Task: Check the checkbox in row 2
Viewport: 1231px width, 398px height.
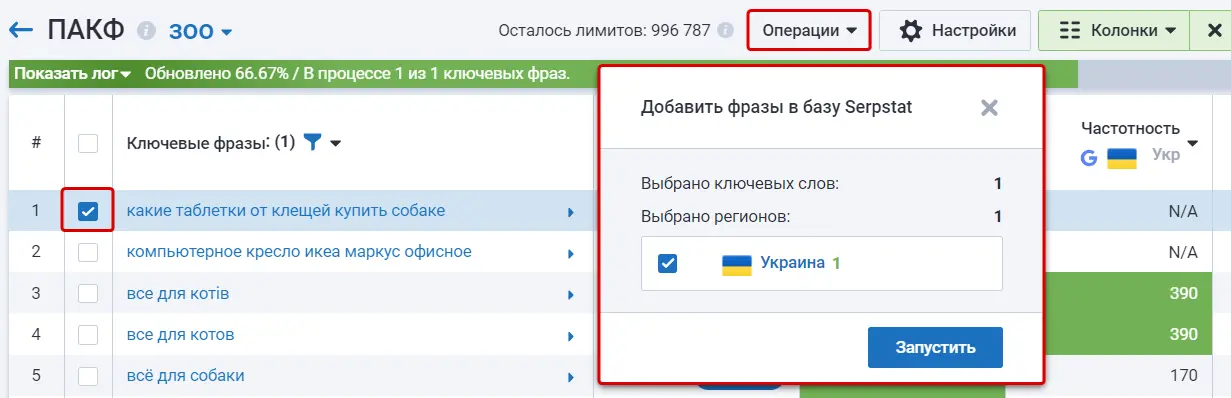Action: tap(88, 252)
